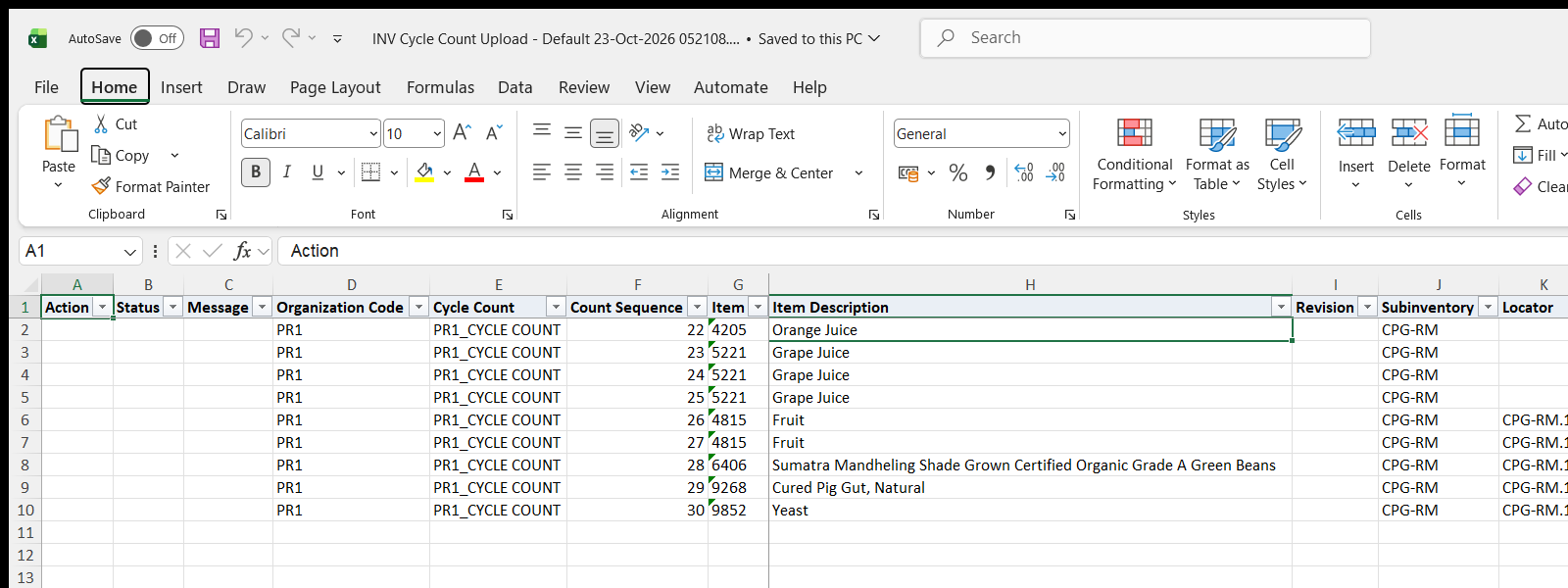Decrease decimal places
This screenshot has height=588, width=1568.
[x=1055, y=173]
